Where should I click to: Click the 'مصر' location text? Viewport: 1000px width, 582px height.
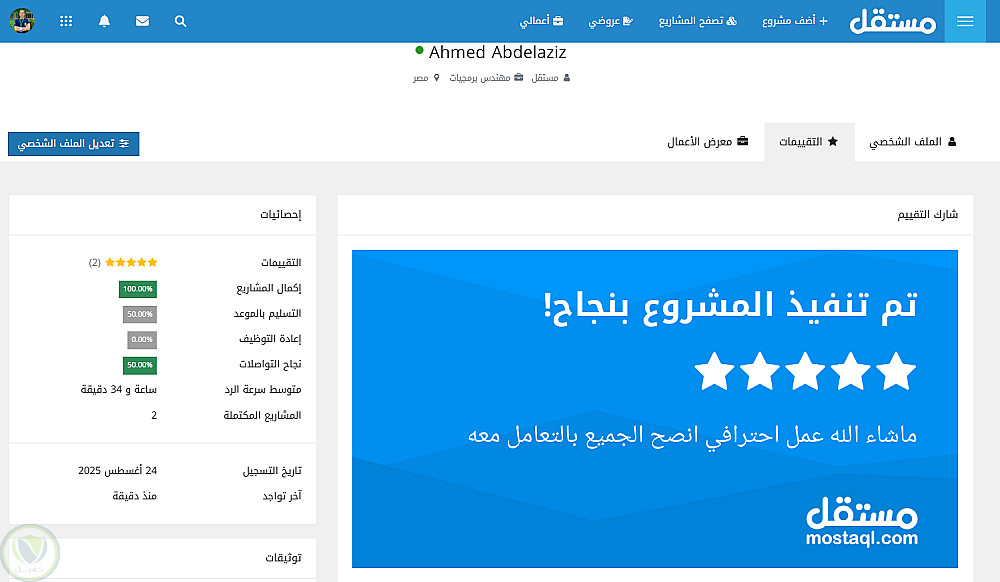click(420, 78)
